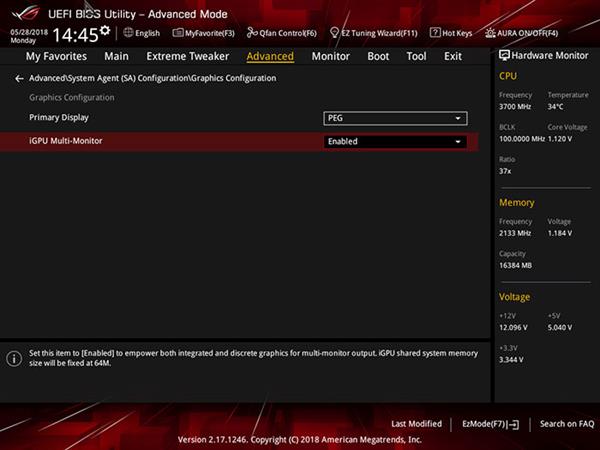The height and width of the screenshot is (450, 600).
Task: Click the 14:45 clock display
Action: pos(75,35)
